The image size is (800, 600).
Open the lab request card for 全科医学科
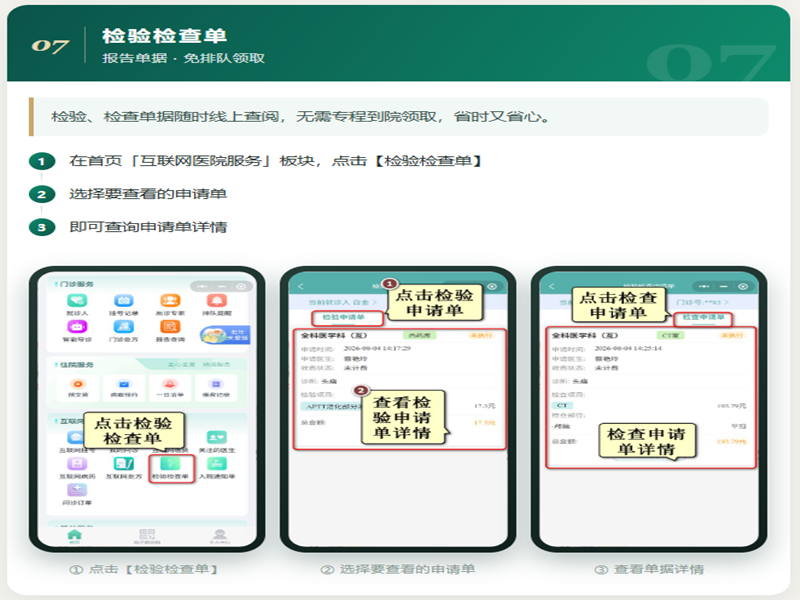399,389
